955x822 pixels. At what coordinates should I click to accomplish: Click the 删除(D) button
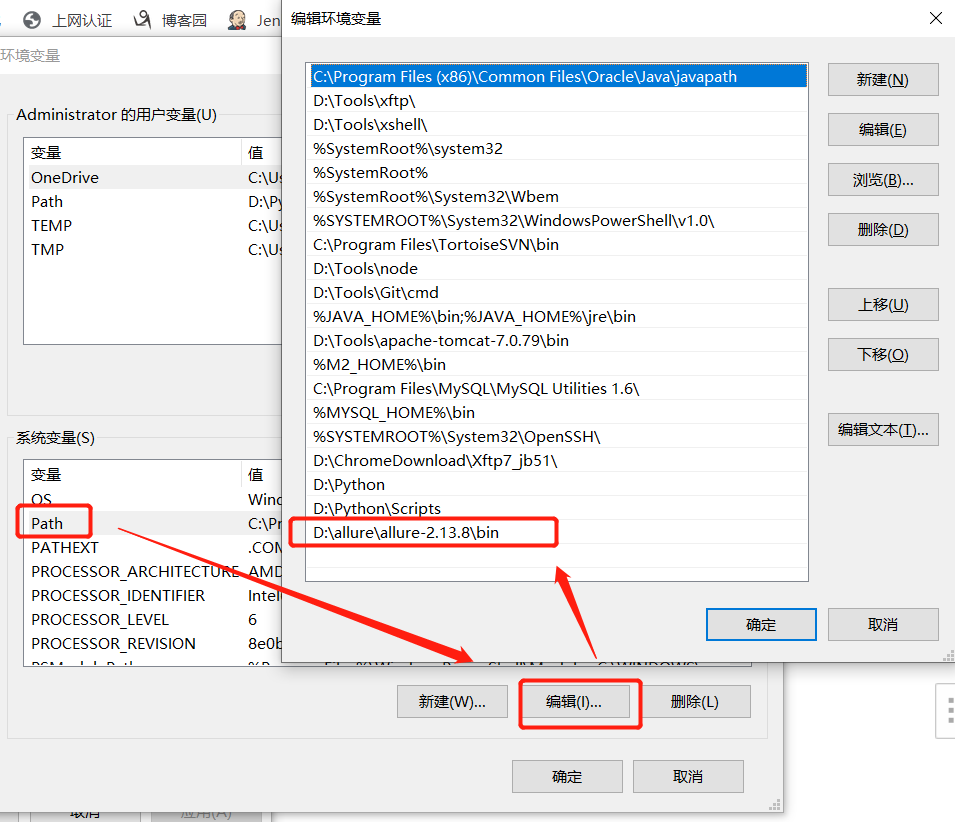click(x=883, y=230)
